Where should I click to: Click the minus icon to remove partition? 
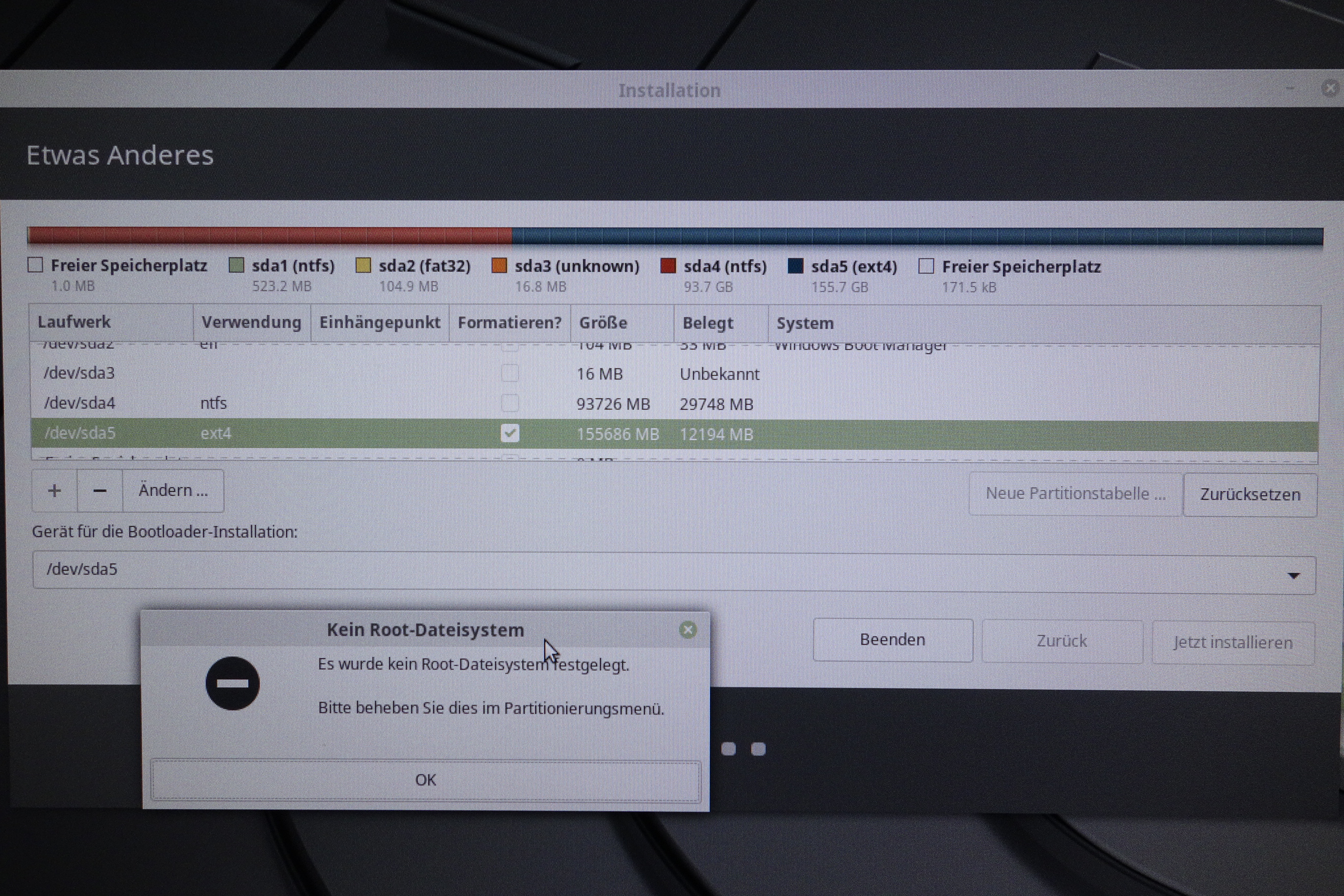100,491
